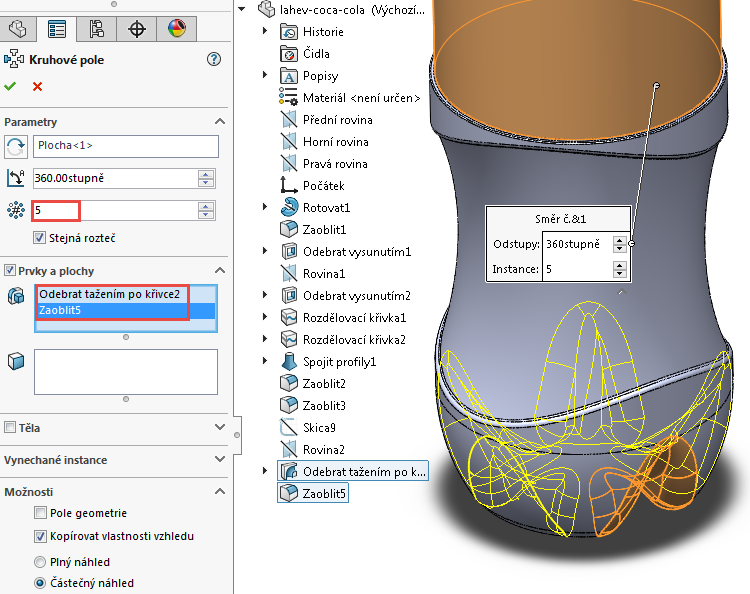This screenshot has height=594, width=750.
Task: Select the Rovina2 plane
Action: pos(324,450)
